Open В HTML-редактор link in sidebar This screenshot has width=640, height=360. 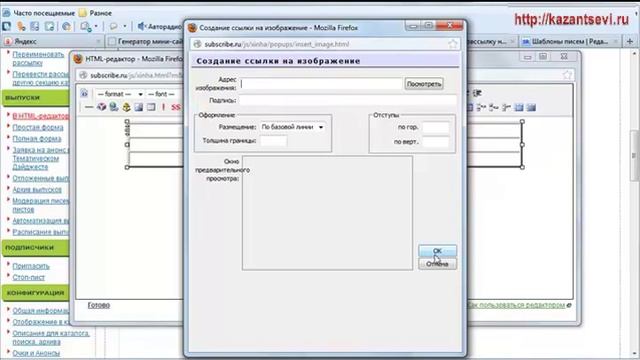click(x=40, y=116)
